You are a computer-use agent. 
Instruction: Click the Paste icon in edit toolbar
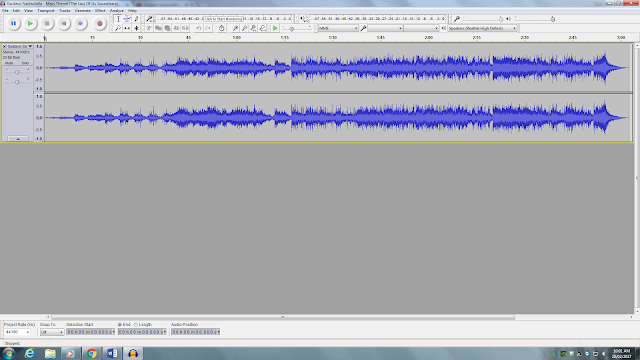click(x=167, y=28)
